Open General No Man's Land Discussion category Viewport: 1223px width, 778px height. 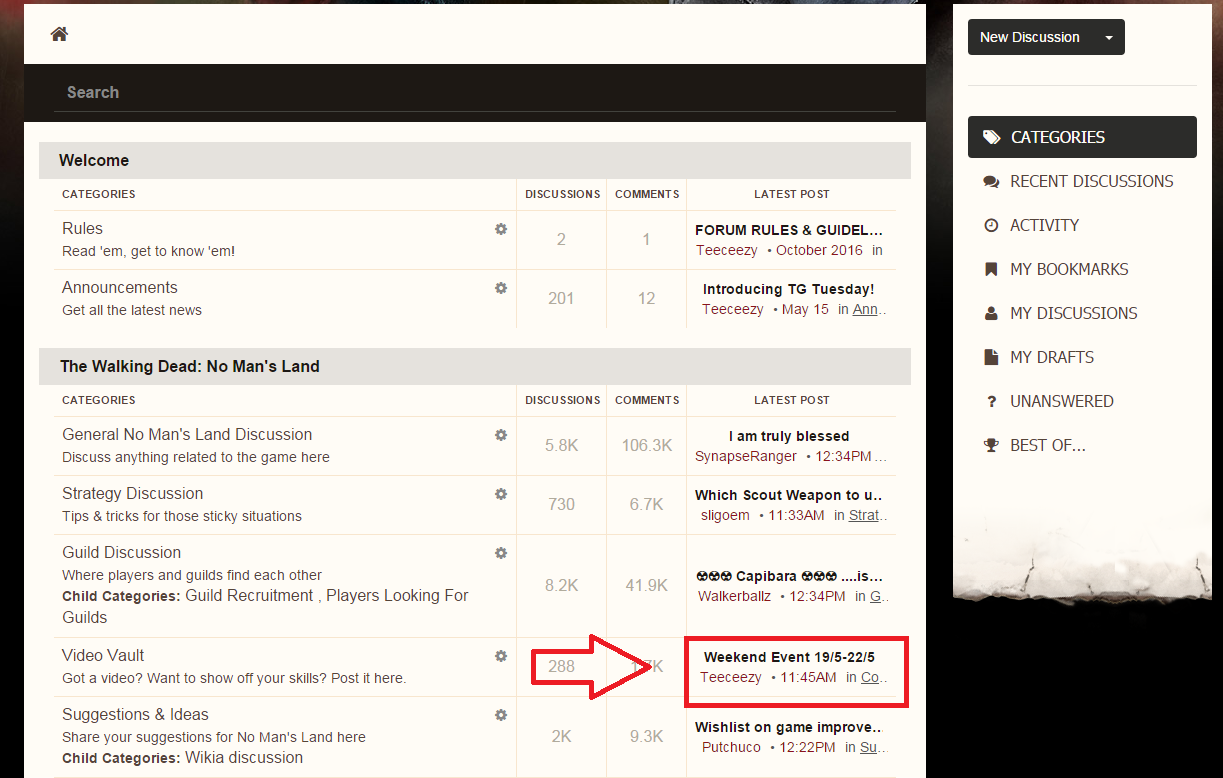click(187, 434)
